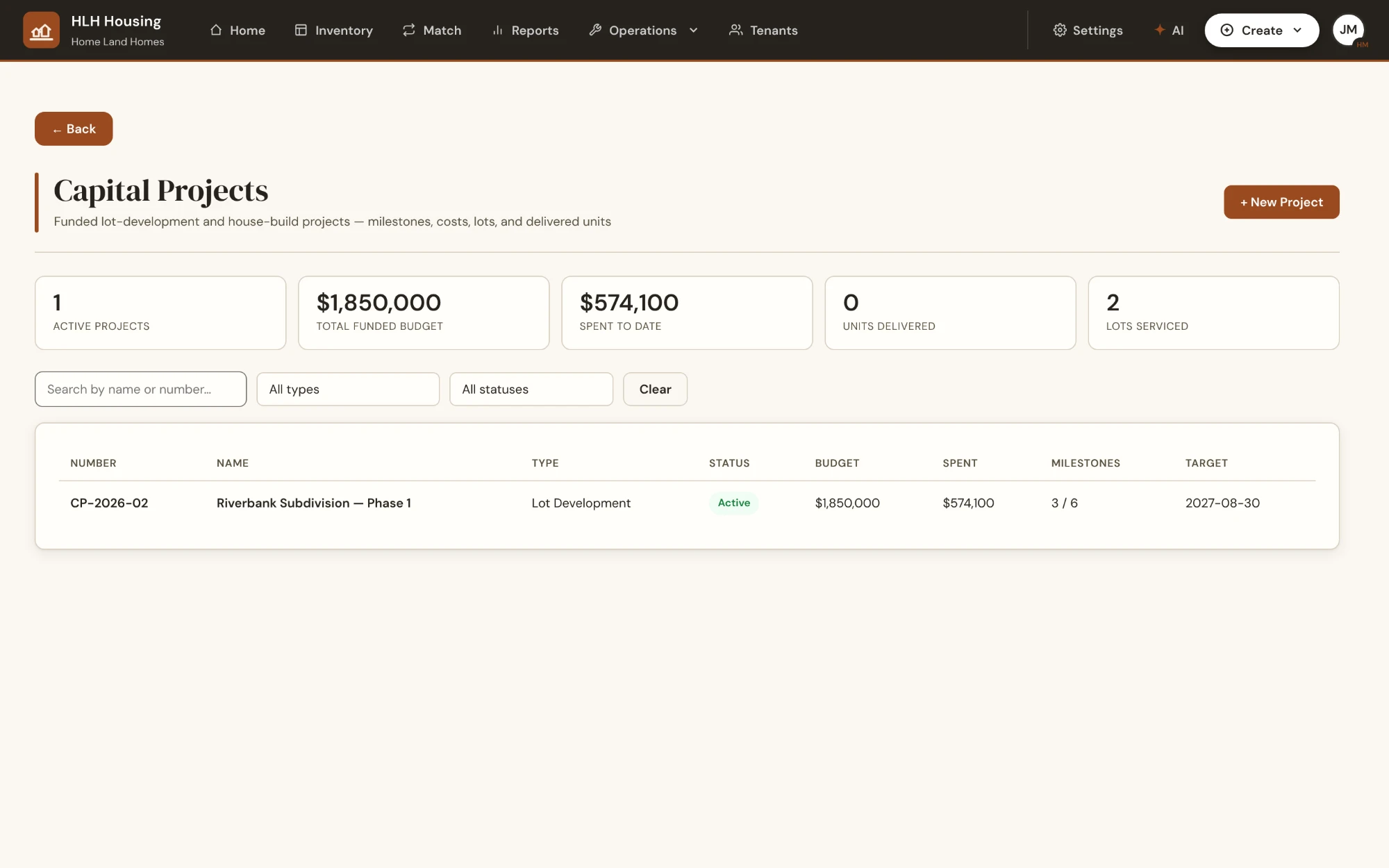Clear the filters with Clear button
The image size is (1389, 868).
655,389
